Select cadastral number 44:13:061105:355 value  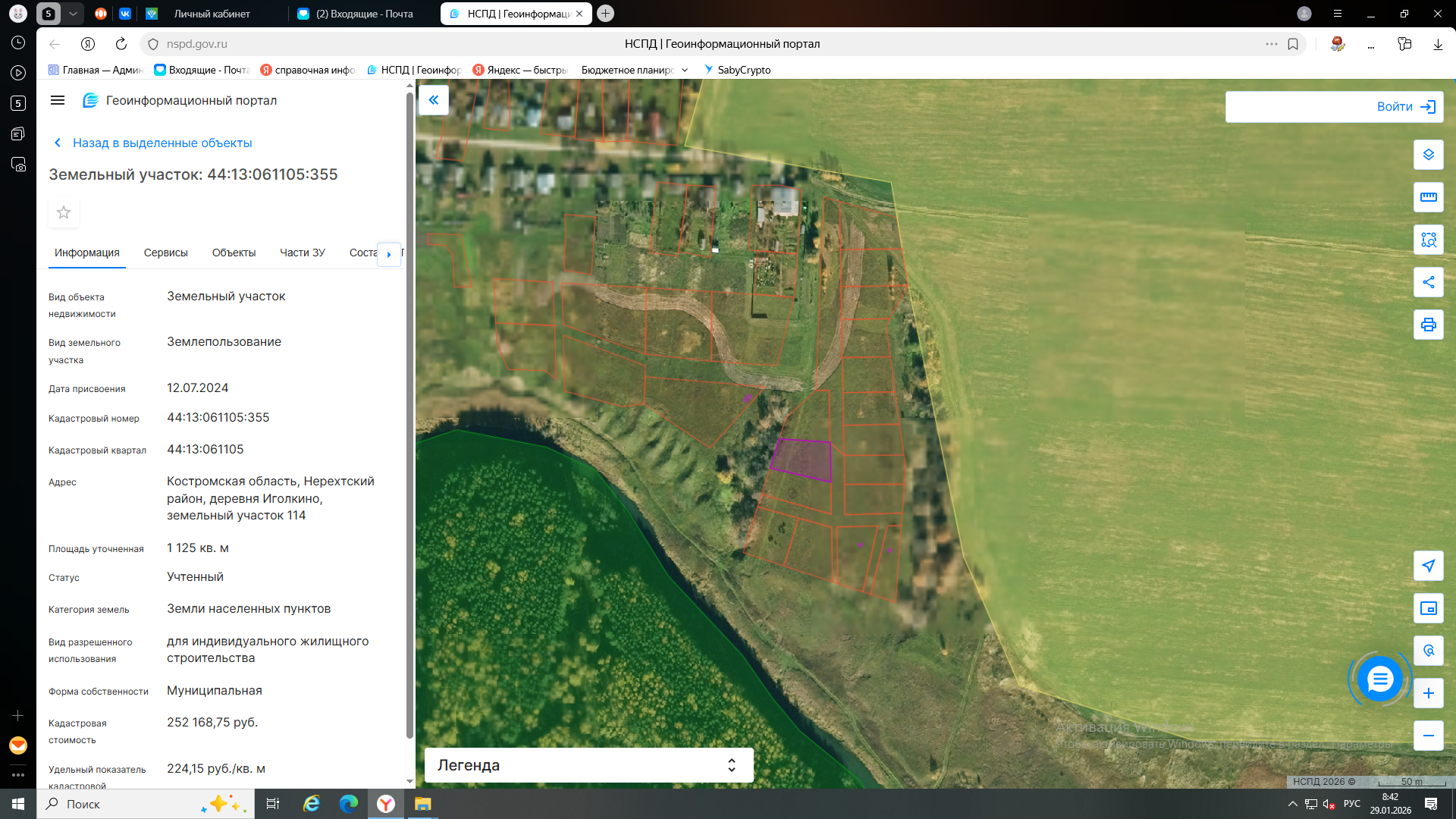218,418
